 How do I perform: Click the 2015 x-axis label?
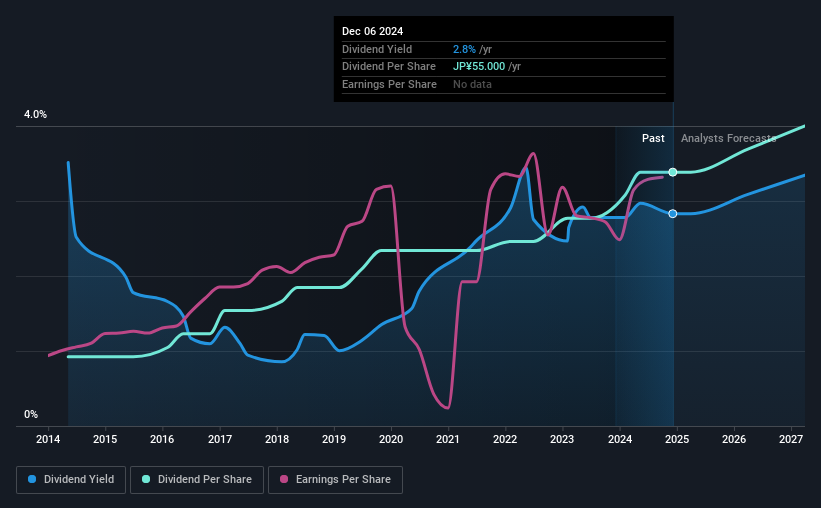click(x=105, y=439)
